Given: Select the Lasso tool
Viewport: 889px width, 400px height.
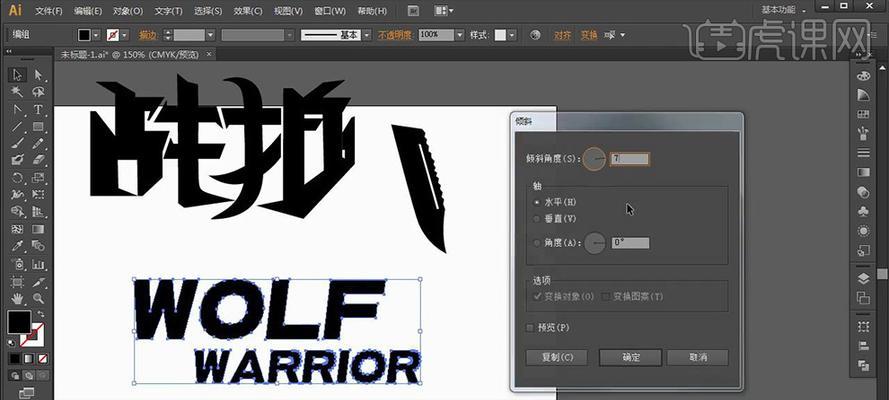Looking at the screenshot, I should coord(38,92).
